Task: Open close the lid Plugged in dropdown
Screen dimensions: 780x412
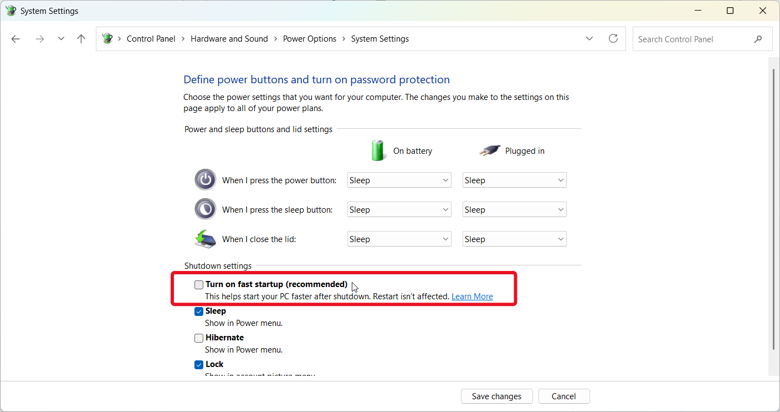Action: pos(514,239)
